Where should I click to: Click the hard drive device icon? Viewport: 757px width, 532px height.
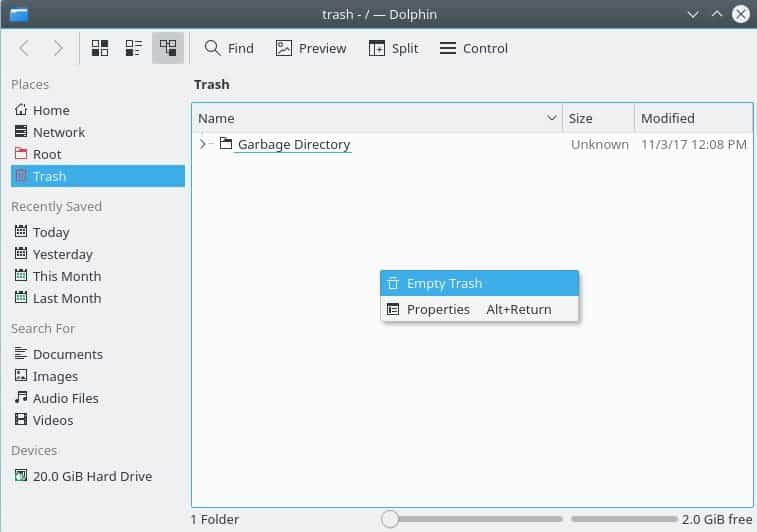click(x=21, y=475)
